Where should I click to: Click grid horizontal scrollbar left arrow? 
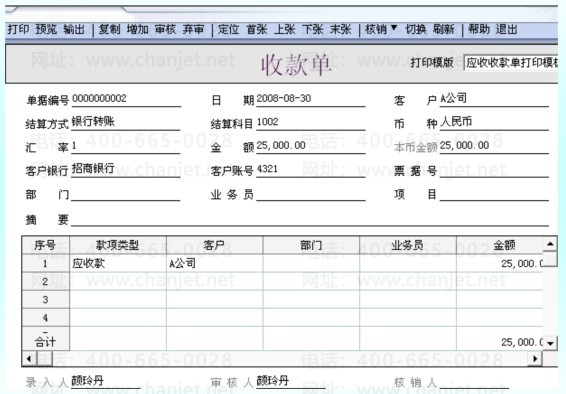click(x=29, y=359)
